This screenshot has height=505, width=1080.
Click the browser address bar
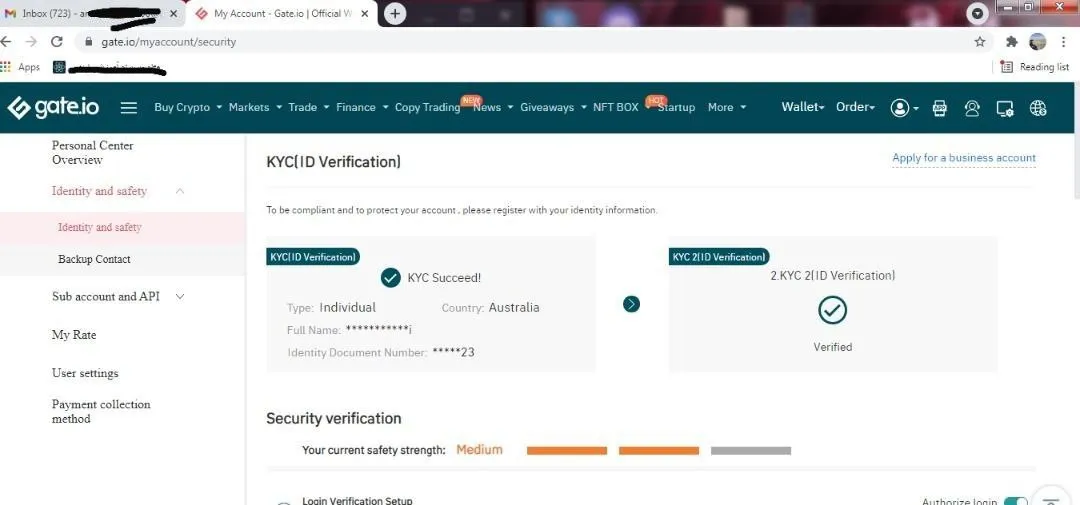[x=500, y=42]
